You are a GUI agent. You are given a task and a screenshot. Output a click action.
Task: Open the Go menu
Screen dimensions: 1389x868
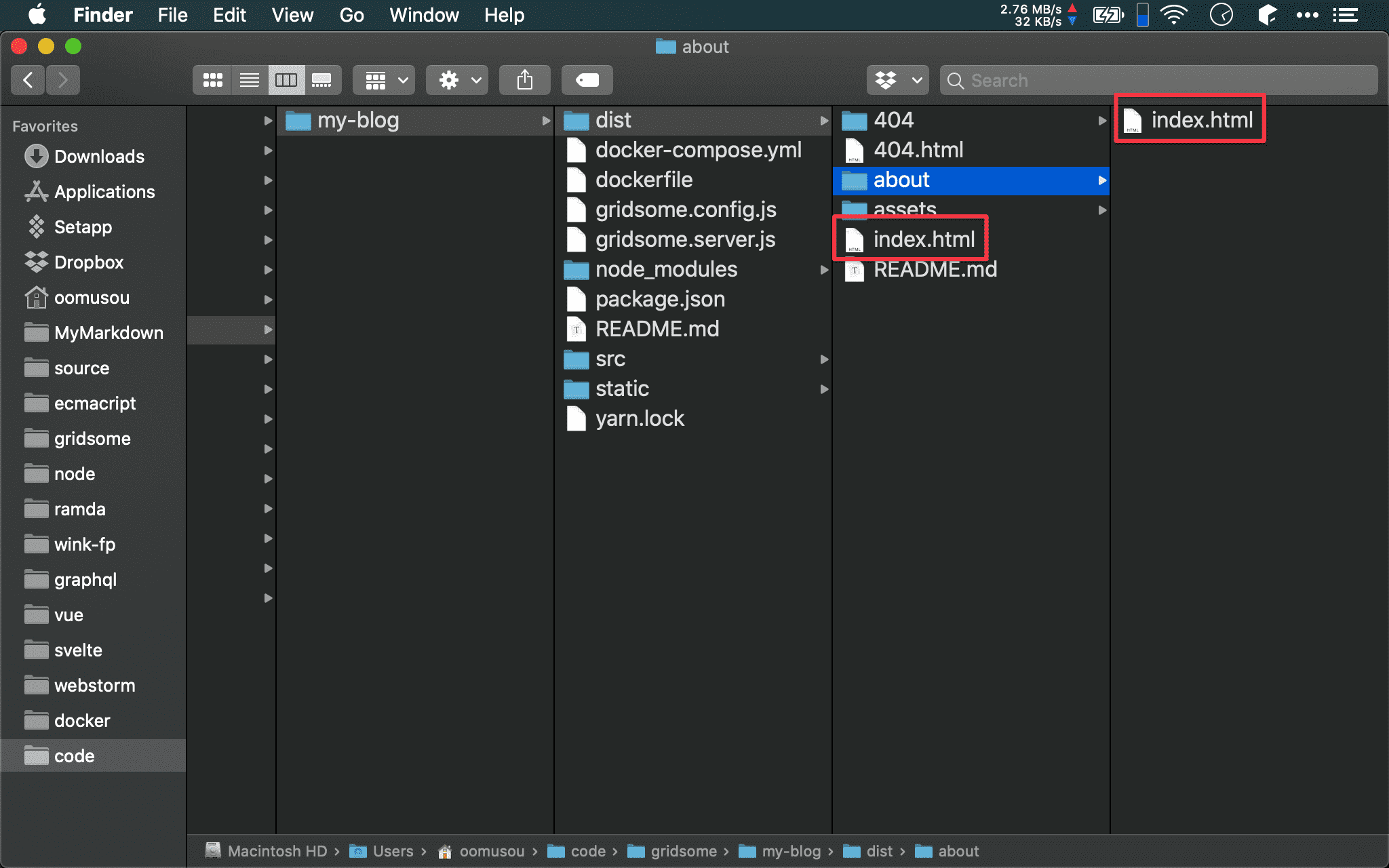(351, 15)
